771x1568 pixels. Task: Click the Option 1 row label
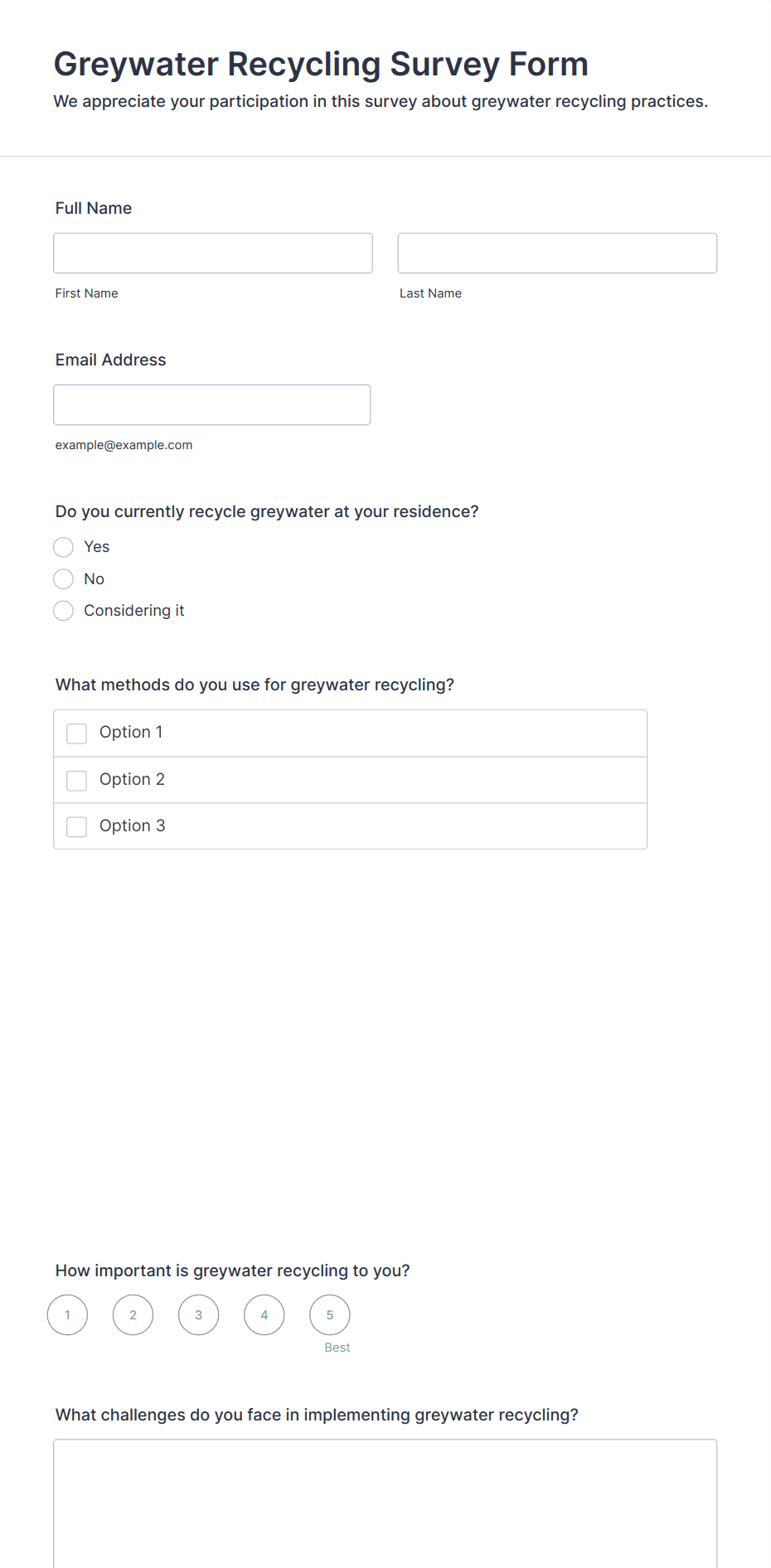point(131,733)
